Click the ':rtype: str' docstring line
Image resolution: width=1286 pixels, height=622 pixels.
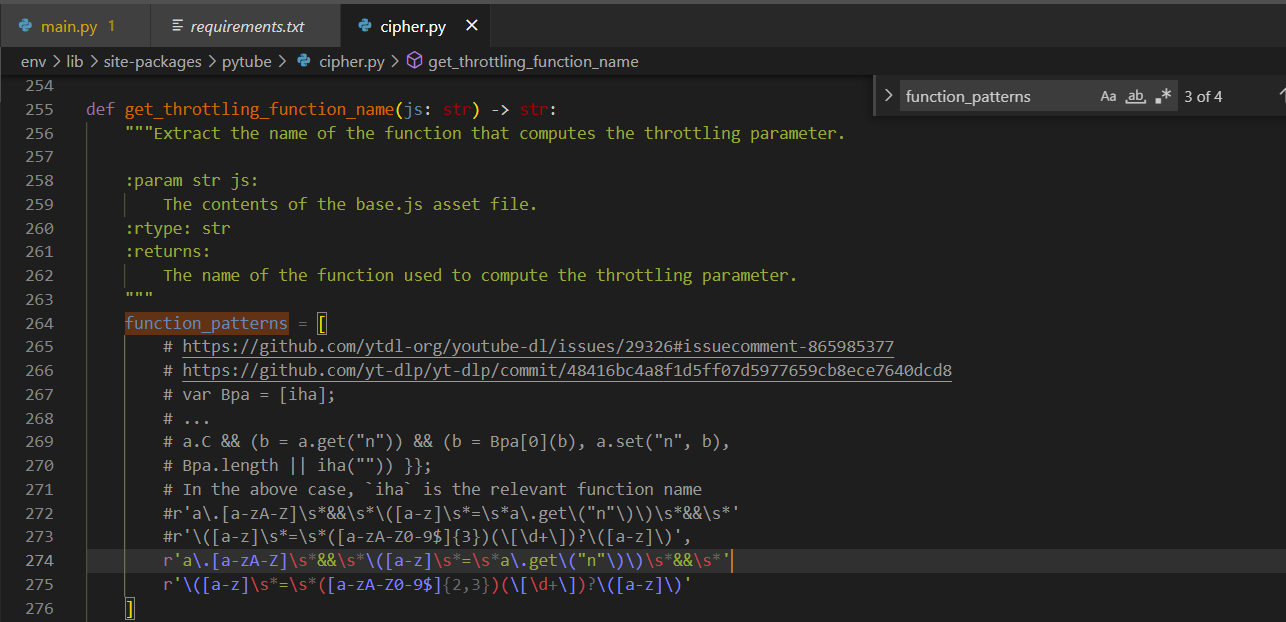pos(177,228)
